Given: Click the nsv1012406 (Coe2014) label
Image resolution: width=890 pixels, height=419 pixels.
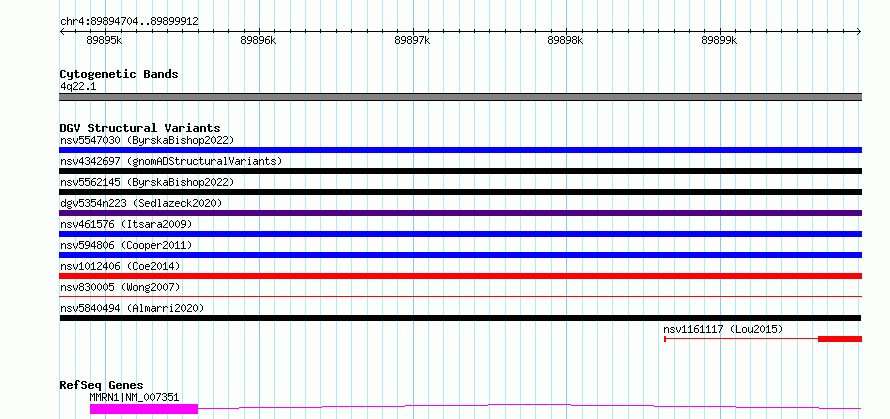Looking at the screenshot, I should 120,266.
